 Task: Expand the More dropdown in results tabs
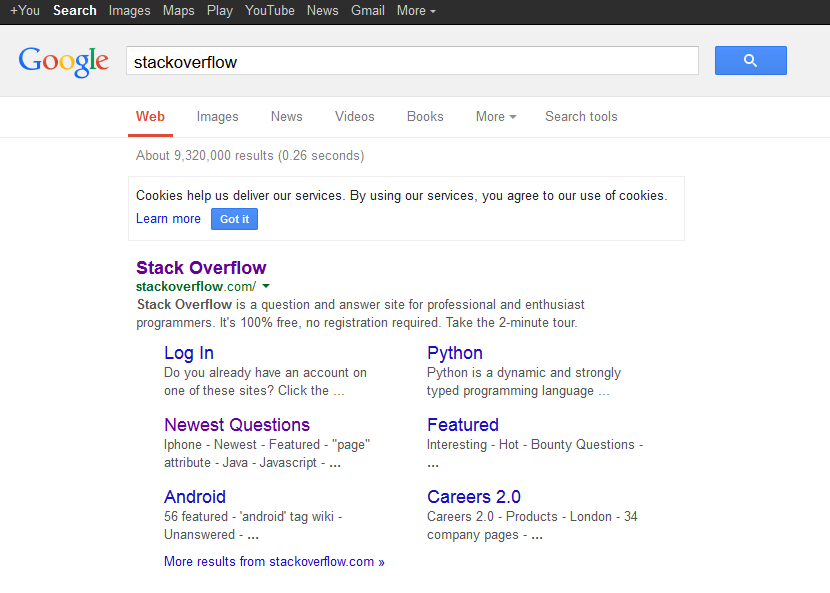click(496, 116)
